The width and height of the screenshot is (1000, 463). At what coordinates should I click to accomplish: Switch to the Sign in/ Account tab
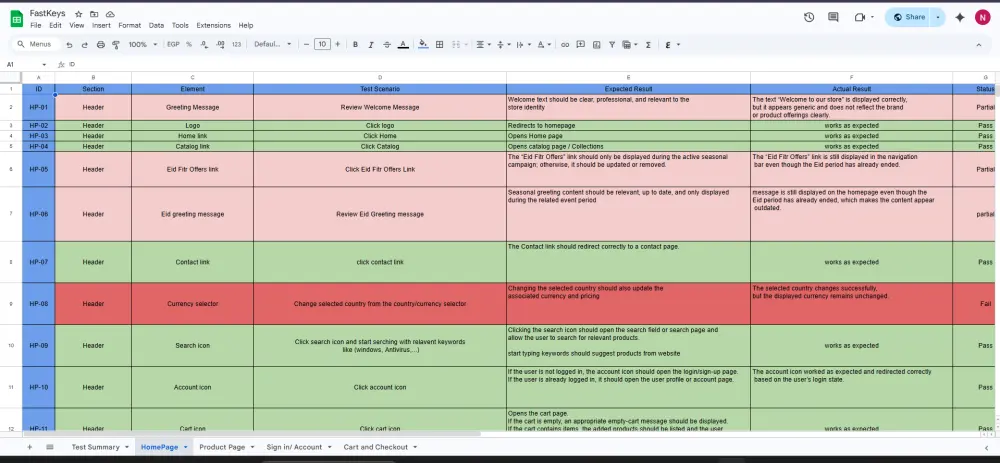(x=295, y=447)
